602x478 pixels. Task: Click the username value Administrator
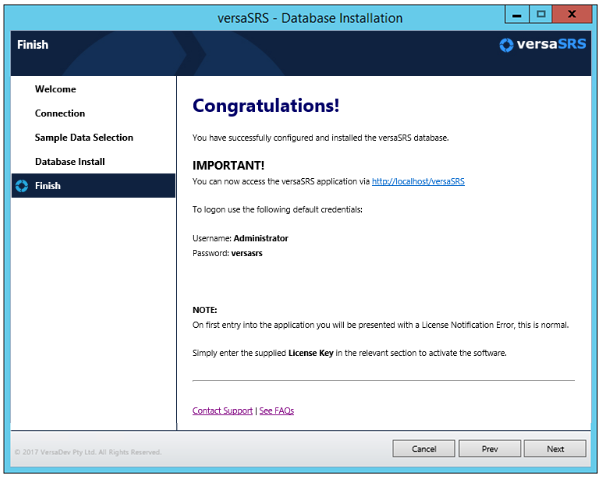click(x=261, y=238)
